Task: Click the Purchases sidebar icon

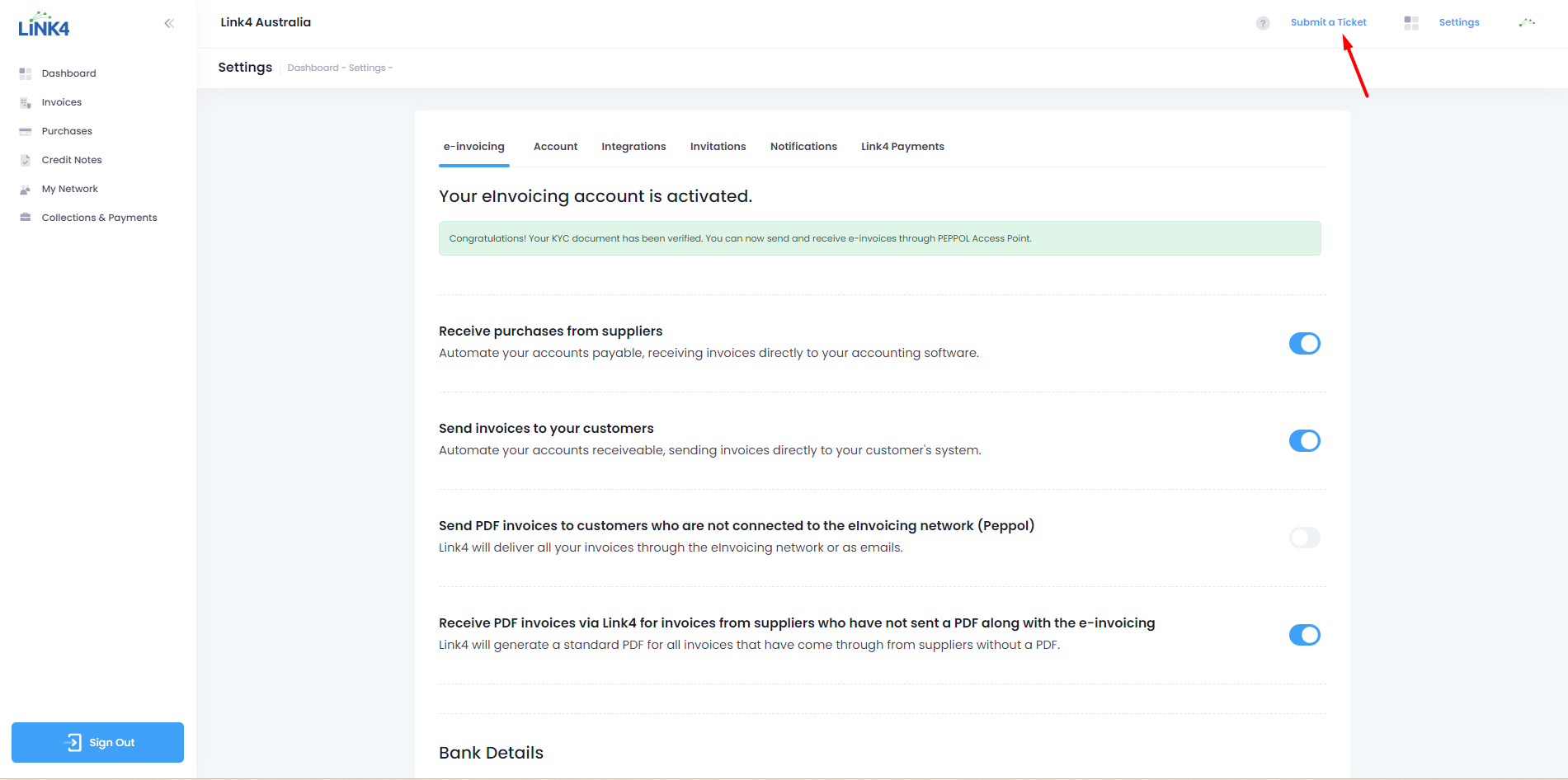Action: (x=26, y=131)
